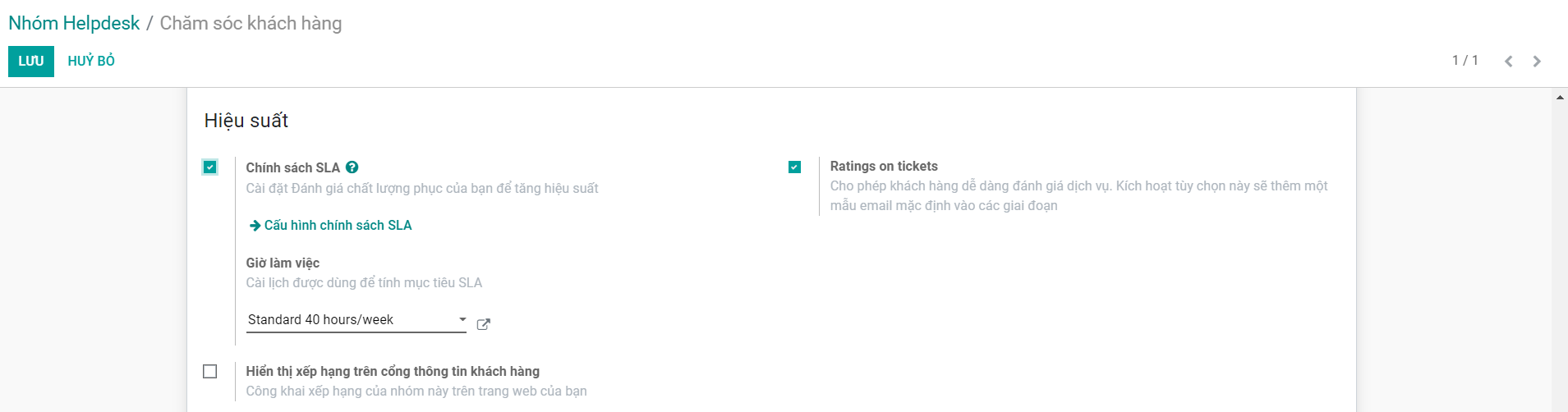
Task: Open external link icon beside working hours
Action: point(484,324)
